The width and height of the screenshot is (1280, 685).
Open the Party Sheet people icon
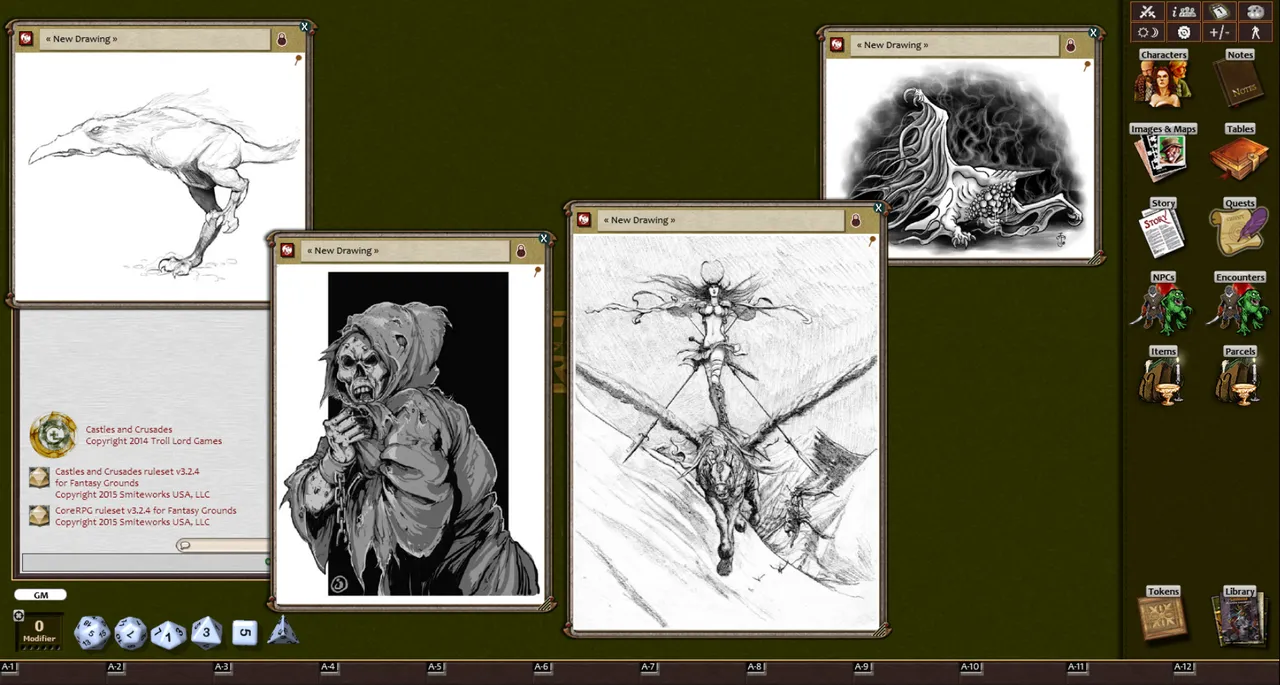pos(1184,12)
